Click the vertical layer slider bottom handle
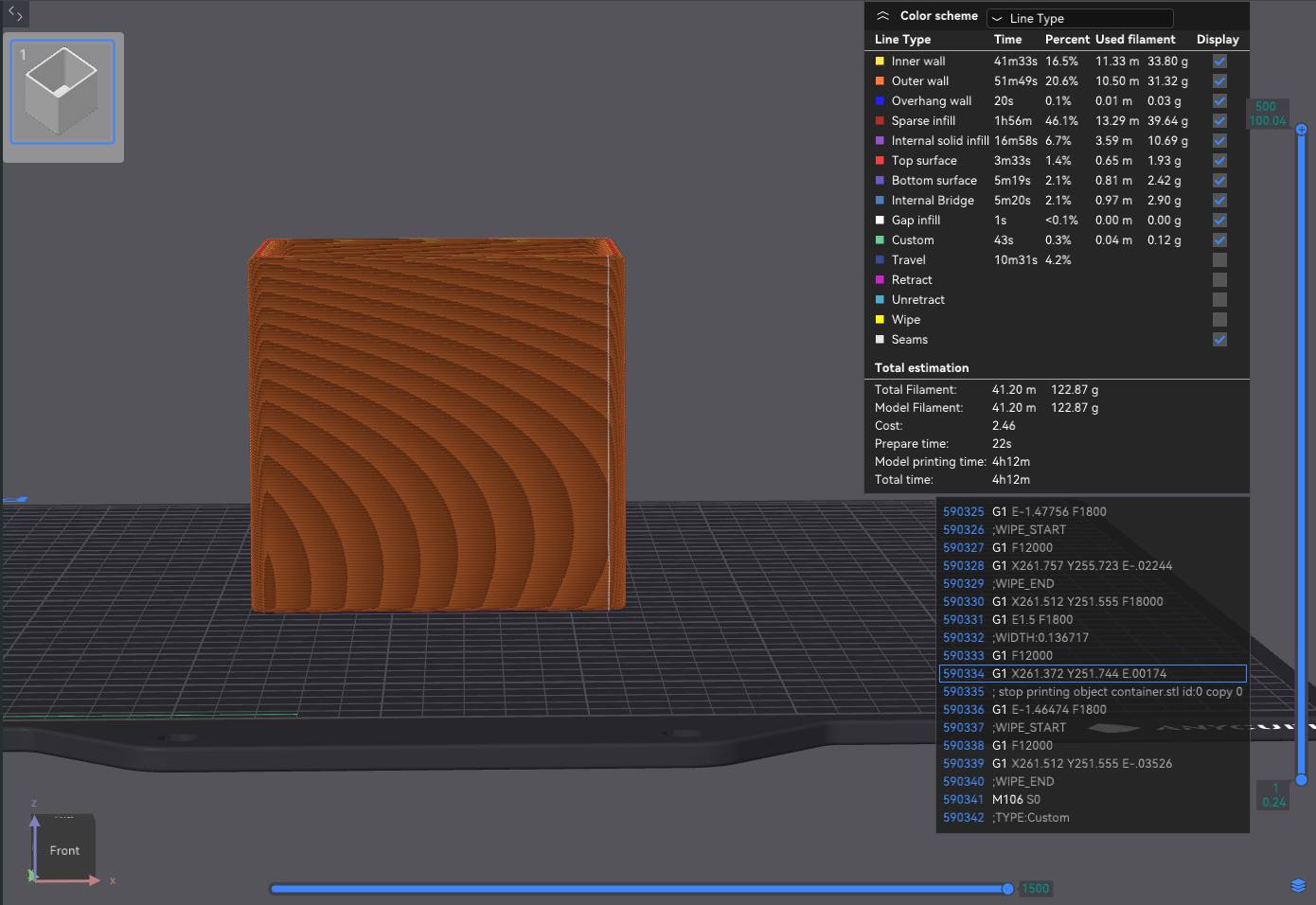Screen dimensions: 1316x905 click(1301, 780)
